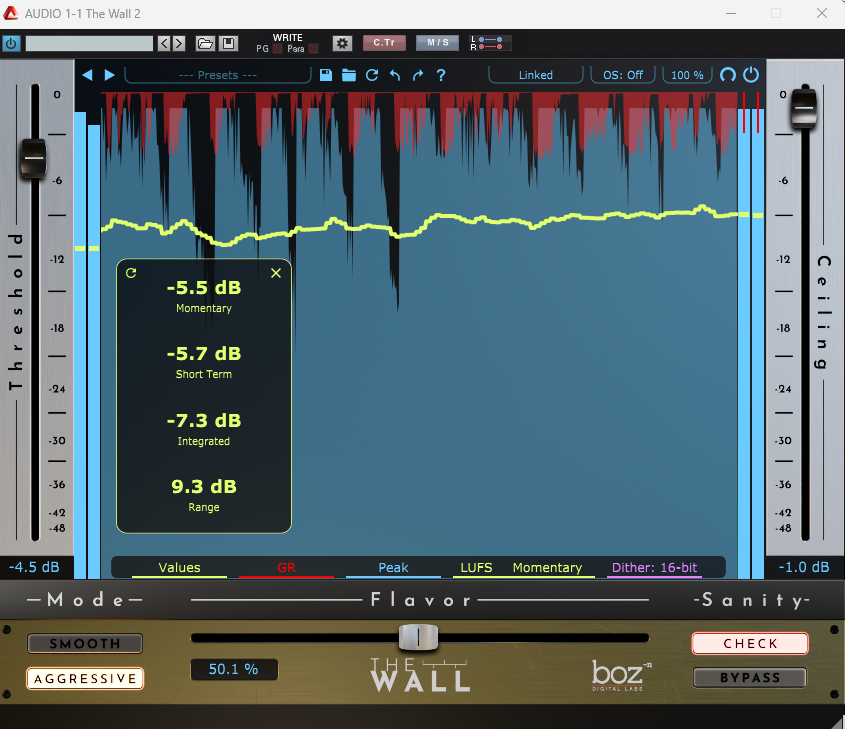Select next host preset arrow

coord(179,43)
